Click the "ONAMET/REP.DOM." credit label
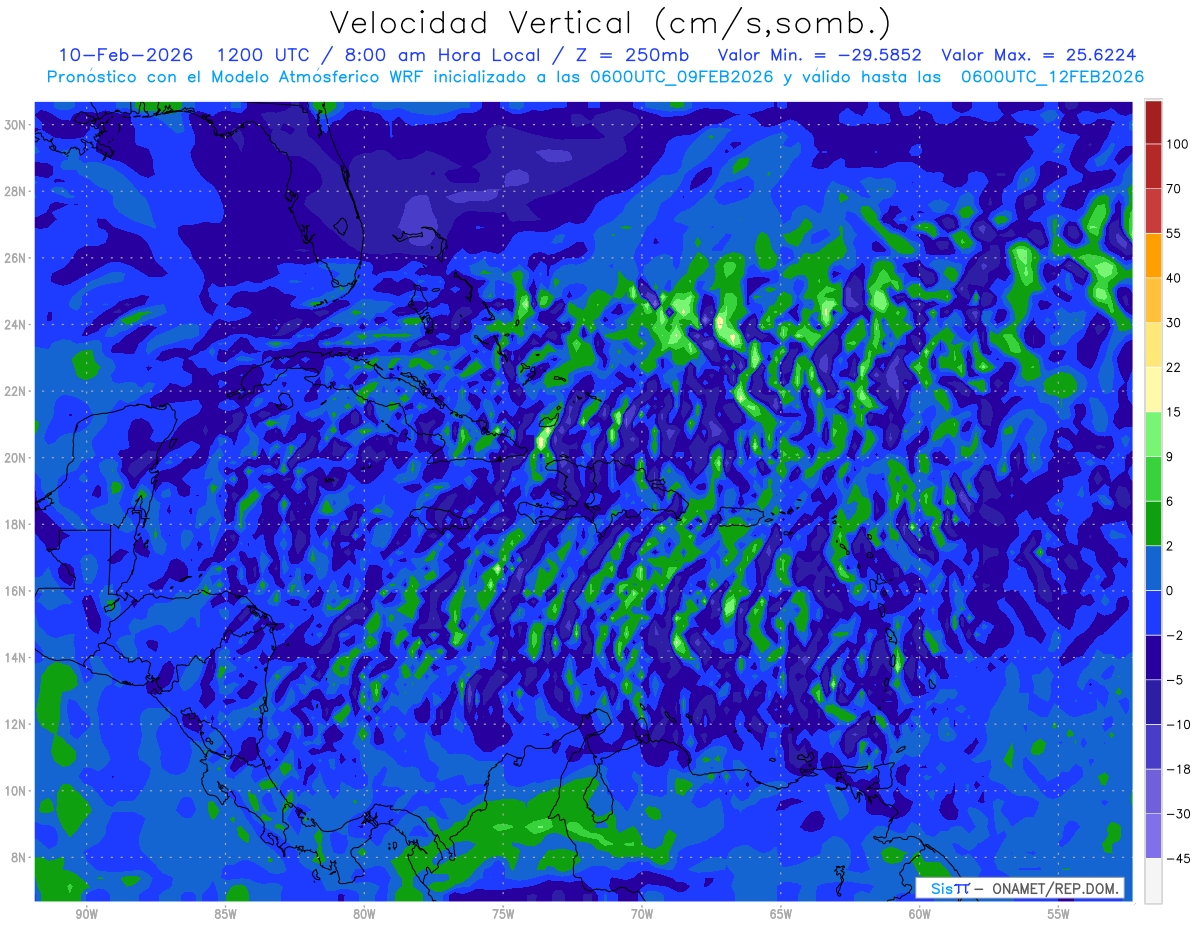Viewport: 1200px width, 927px height. click(1057, 888)
